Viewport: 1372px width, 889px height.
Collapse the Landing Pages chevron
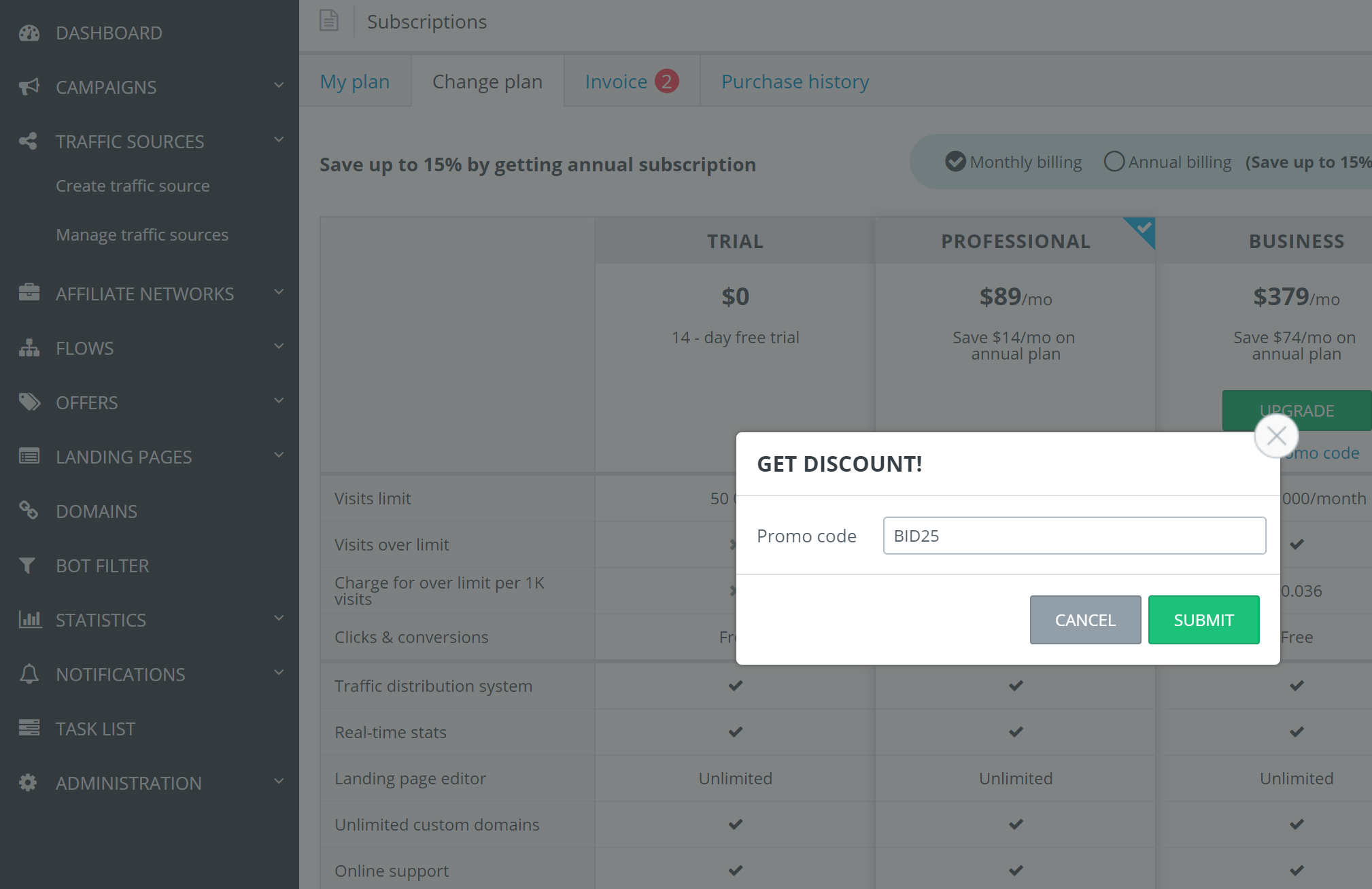(x=278, y=455)
